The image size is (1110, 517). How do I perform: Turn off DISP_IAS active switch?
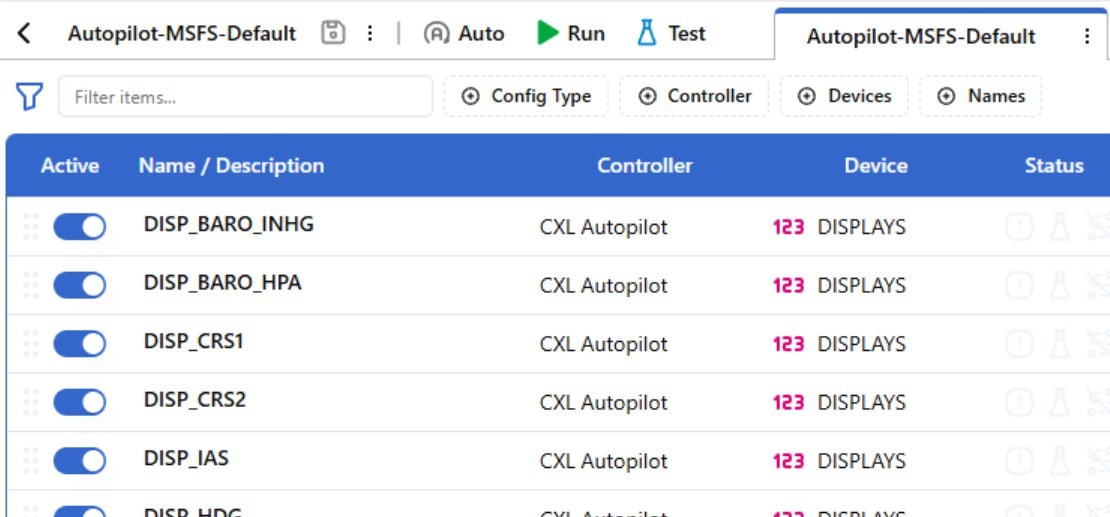[79, 461]
